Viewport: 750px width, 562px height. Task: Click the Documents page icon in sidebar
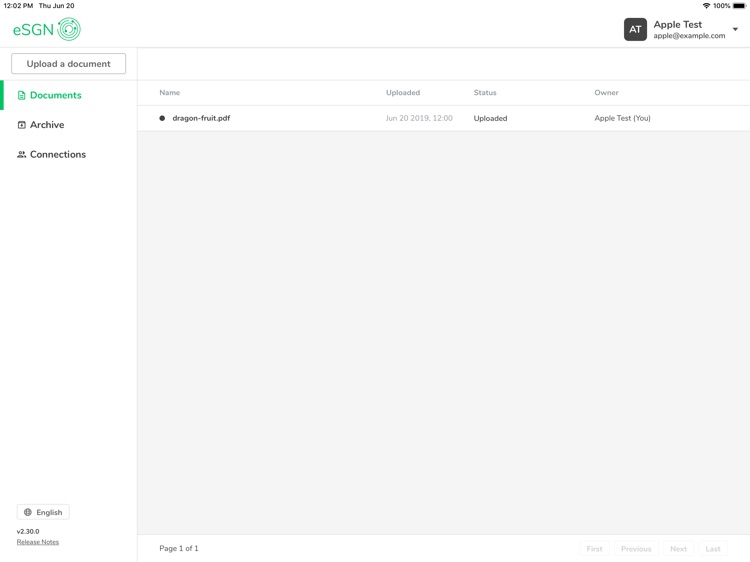pyautogui.click(x=22, y=96)
